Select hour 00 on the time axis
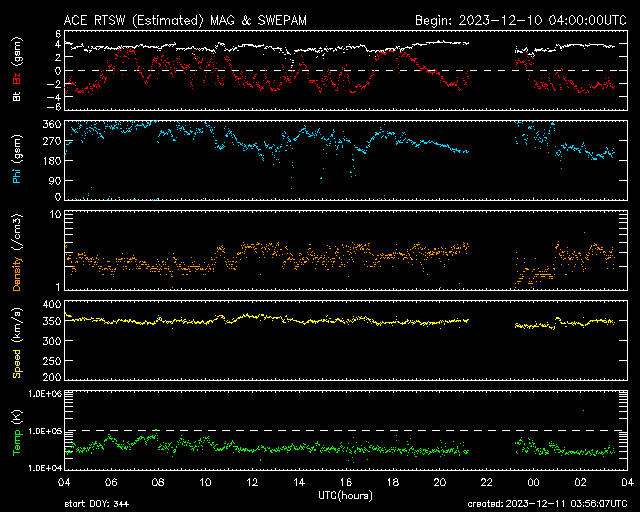Image resolution: width=640 pixels, height=512 pixels. (533, 482)
